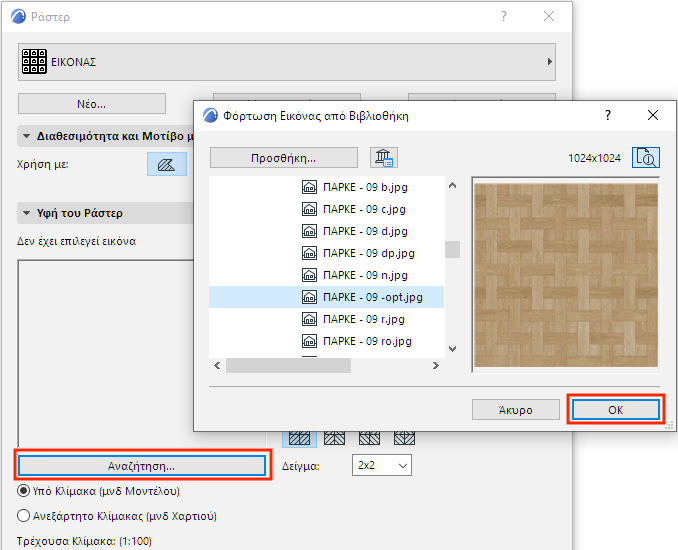Click the Αναζήτηση... button

pos(142,466)
